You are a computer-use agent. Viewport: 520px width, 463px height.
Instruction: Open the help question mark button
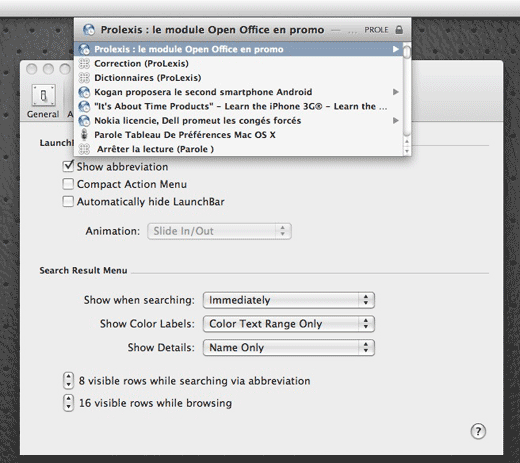click(478, 432)
